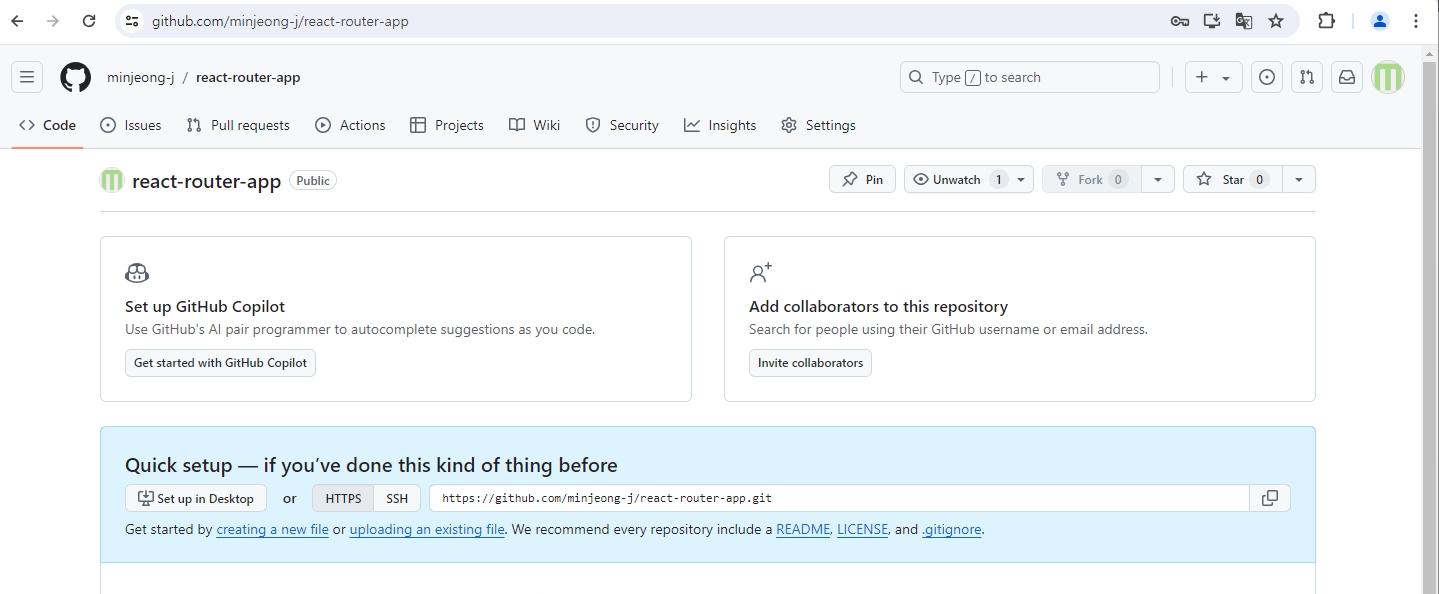
Task: Click the repository clone URL field
Action: 839,498
